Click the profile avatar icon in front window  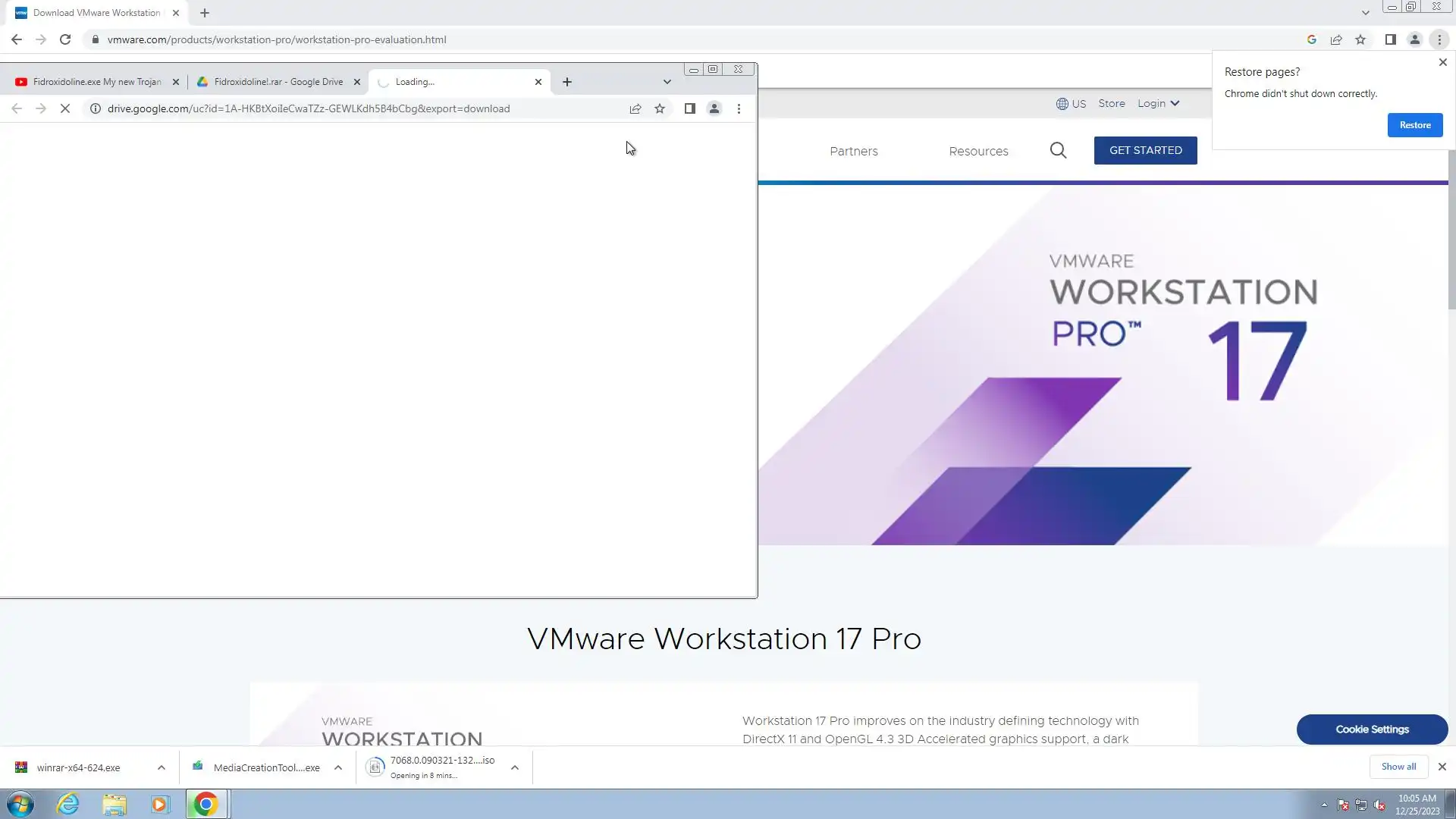714,108
